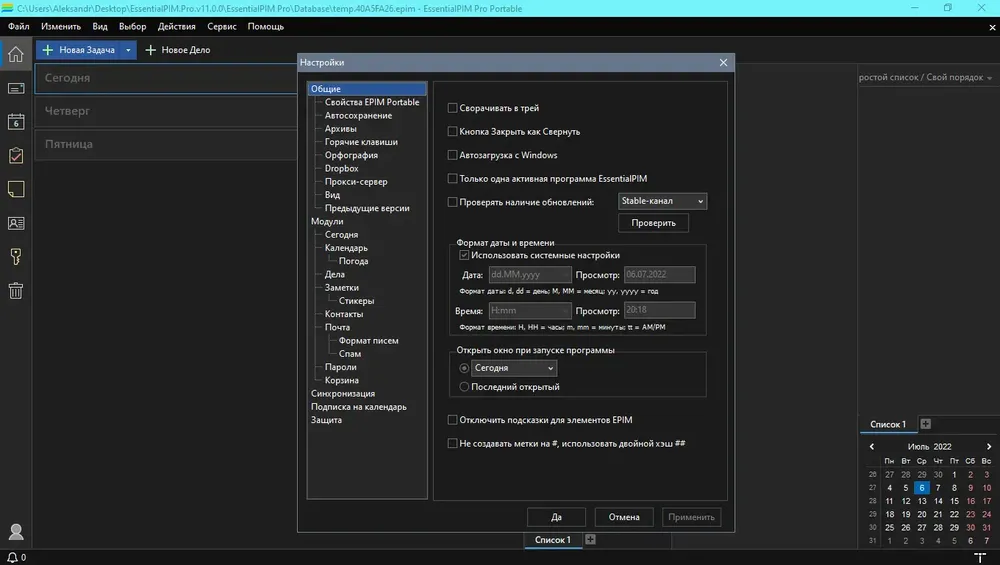
Task: Enable Сворачивать в трей checkbox
Action: pyautogui.click(x=452, y=108)
